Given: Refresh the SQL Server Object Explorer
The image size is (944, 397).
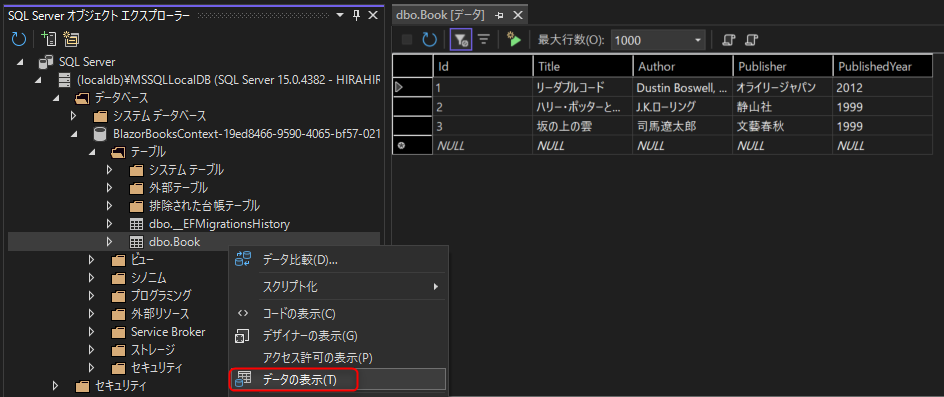Looking at the screenshot, I should [19, 40].
